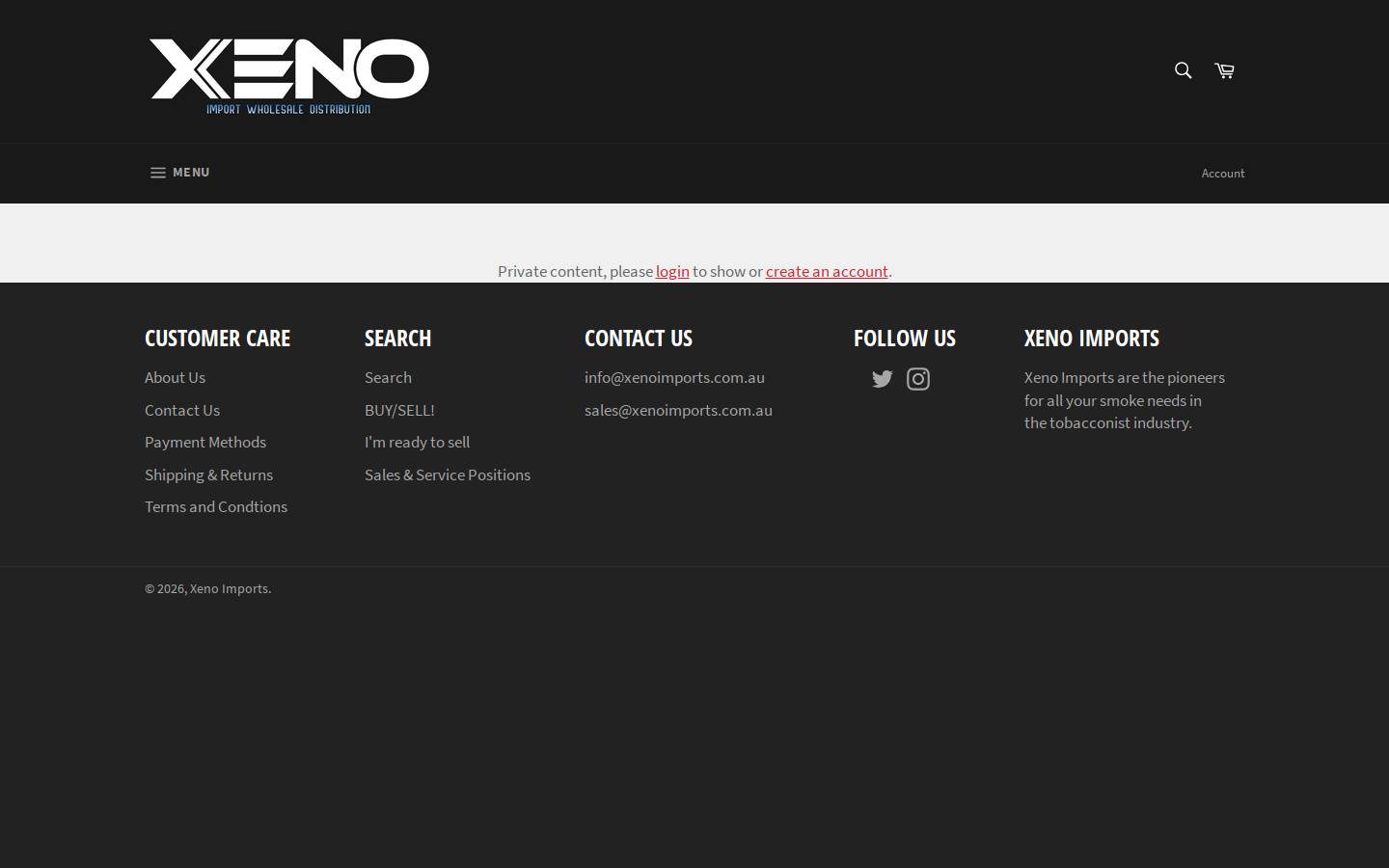Open I'm ready to sell link
The width and height of the screenshot is (1389, 868).
(x=417, y=442)
